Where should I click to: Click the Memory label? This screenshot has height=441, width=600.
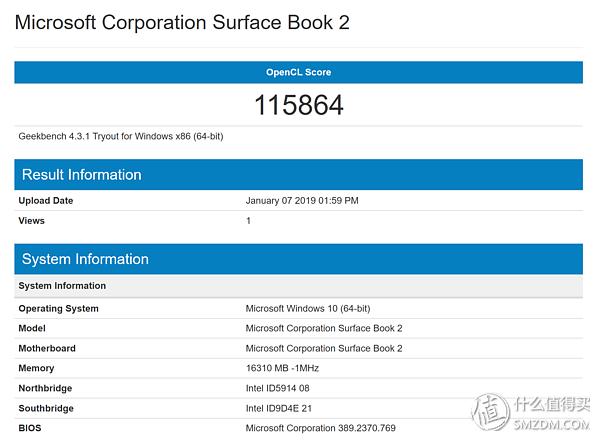tap(36, 368)
